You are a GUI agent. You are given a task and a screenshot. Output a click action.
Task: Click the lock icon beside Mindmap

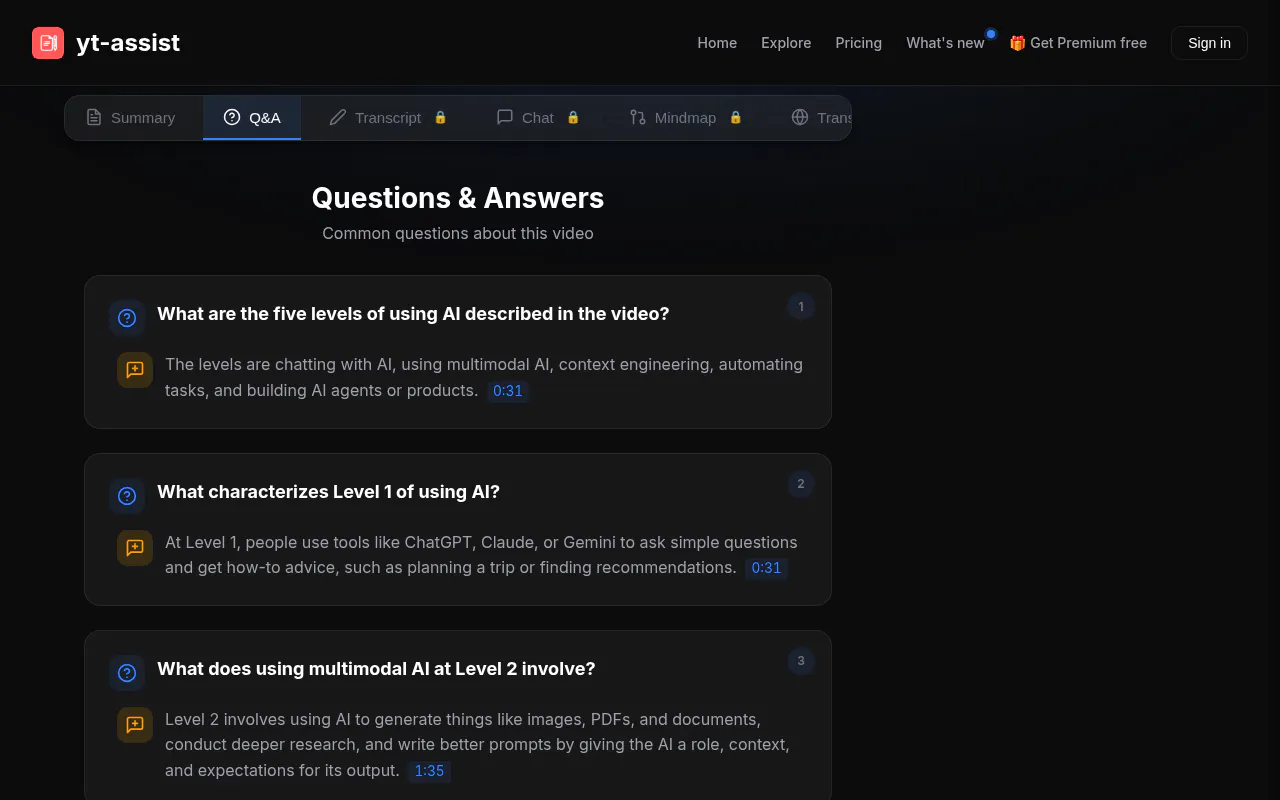click(x=736, y=117)
